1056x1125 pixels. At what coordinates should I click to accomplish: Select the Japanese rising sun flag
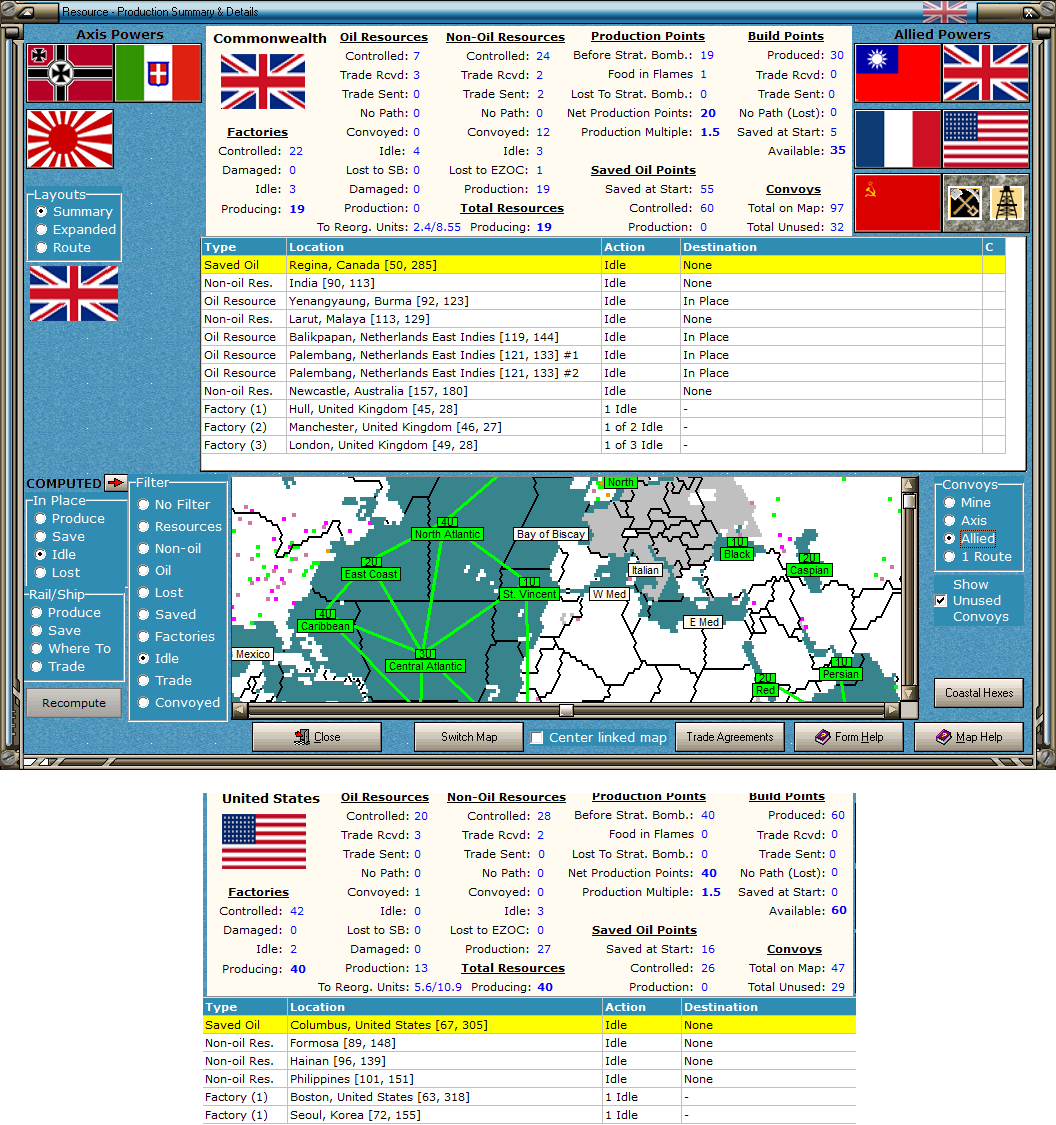tap(70, 139)
